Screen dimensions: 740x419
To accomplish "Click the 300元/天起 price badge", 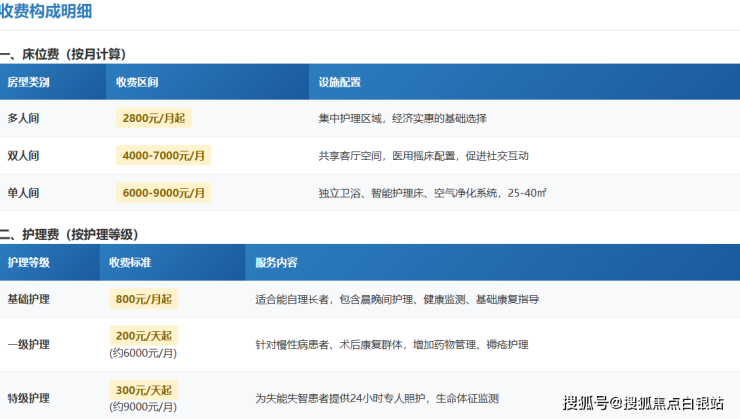I will point(143,390).
